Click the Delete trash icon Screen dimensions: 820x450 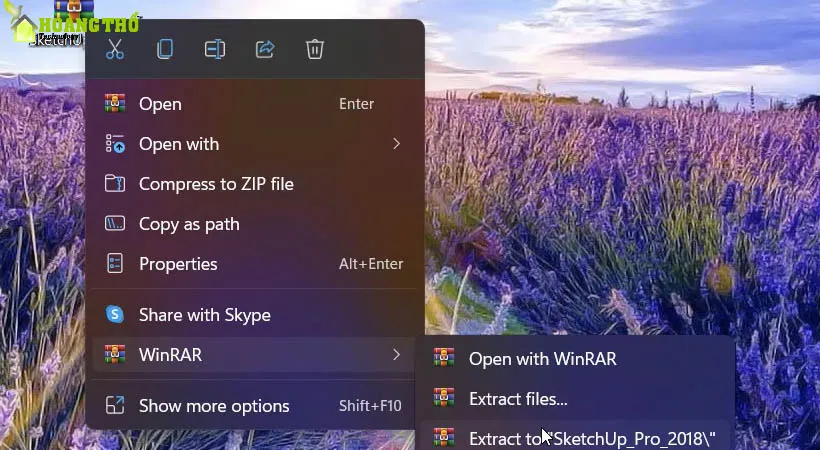(x=315, y=50)
